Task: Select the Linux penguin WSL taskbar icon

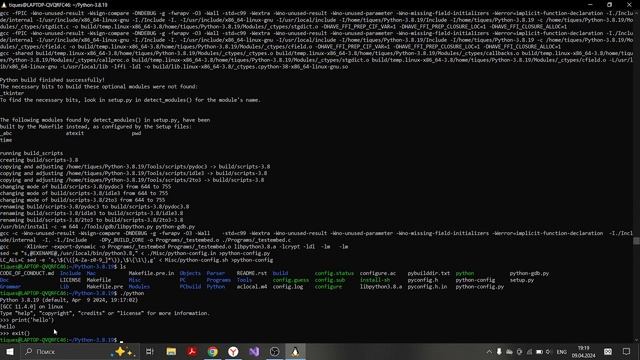Action: [x=295, y=351]
